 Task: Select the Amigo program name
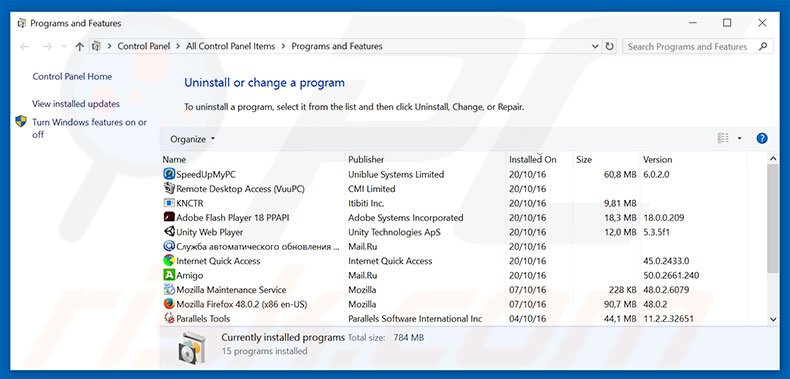189,276
